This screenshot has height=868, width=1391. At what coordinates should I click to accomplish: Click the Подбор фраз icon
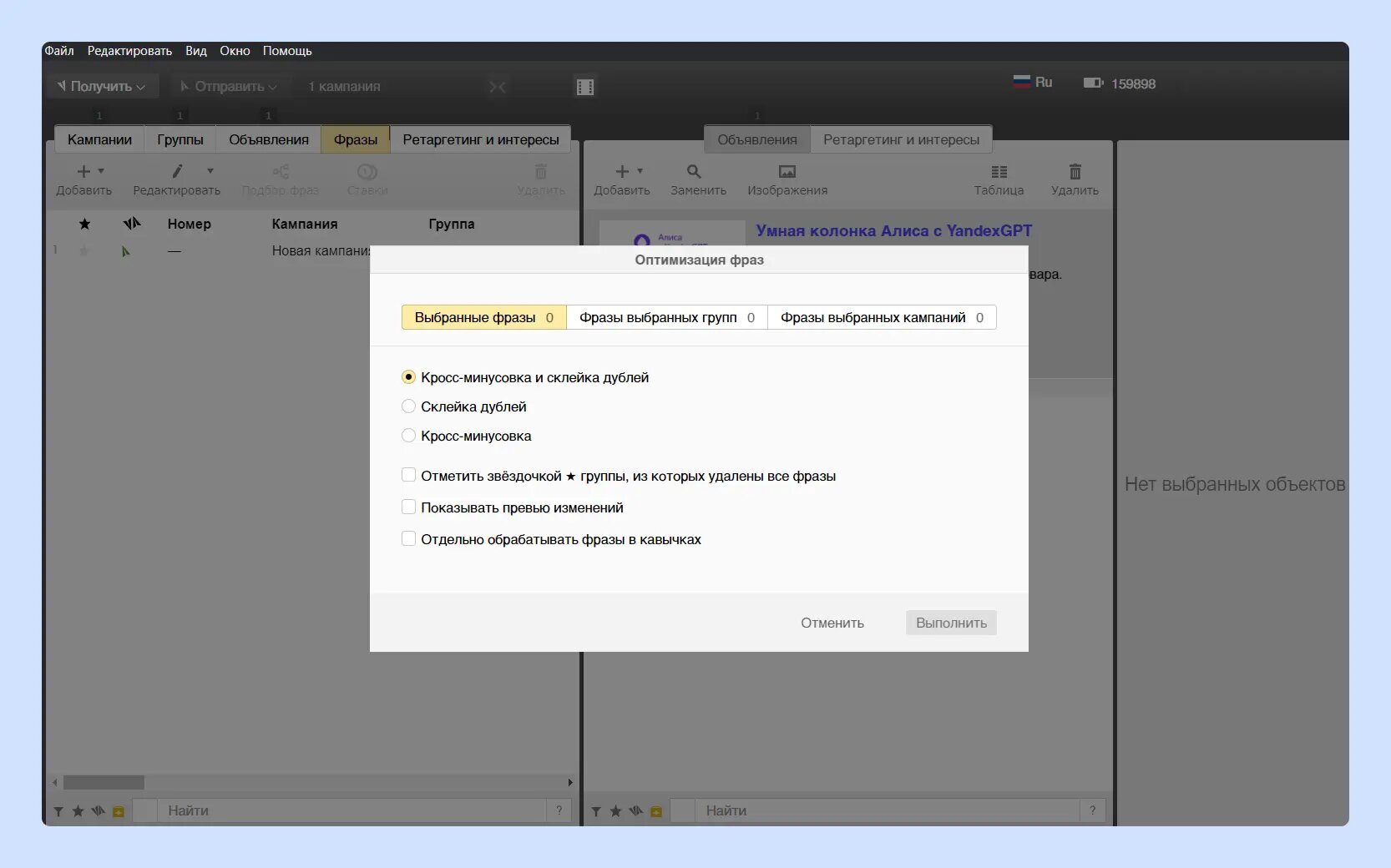pyautogui.click(x=281, y=171)
